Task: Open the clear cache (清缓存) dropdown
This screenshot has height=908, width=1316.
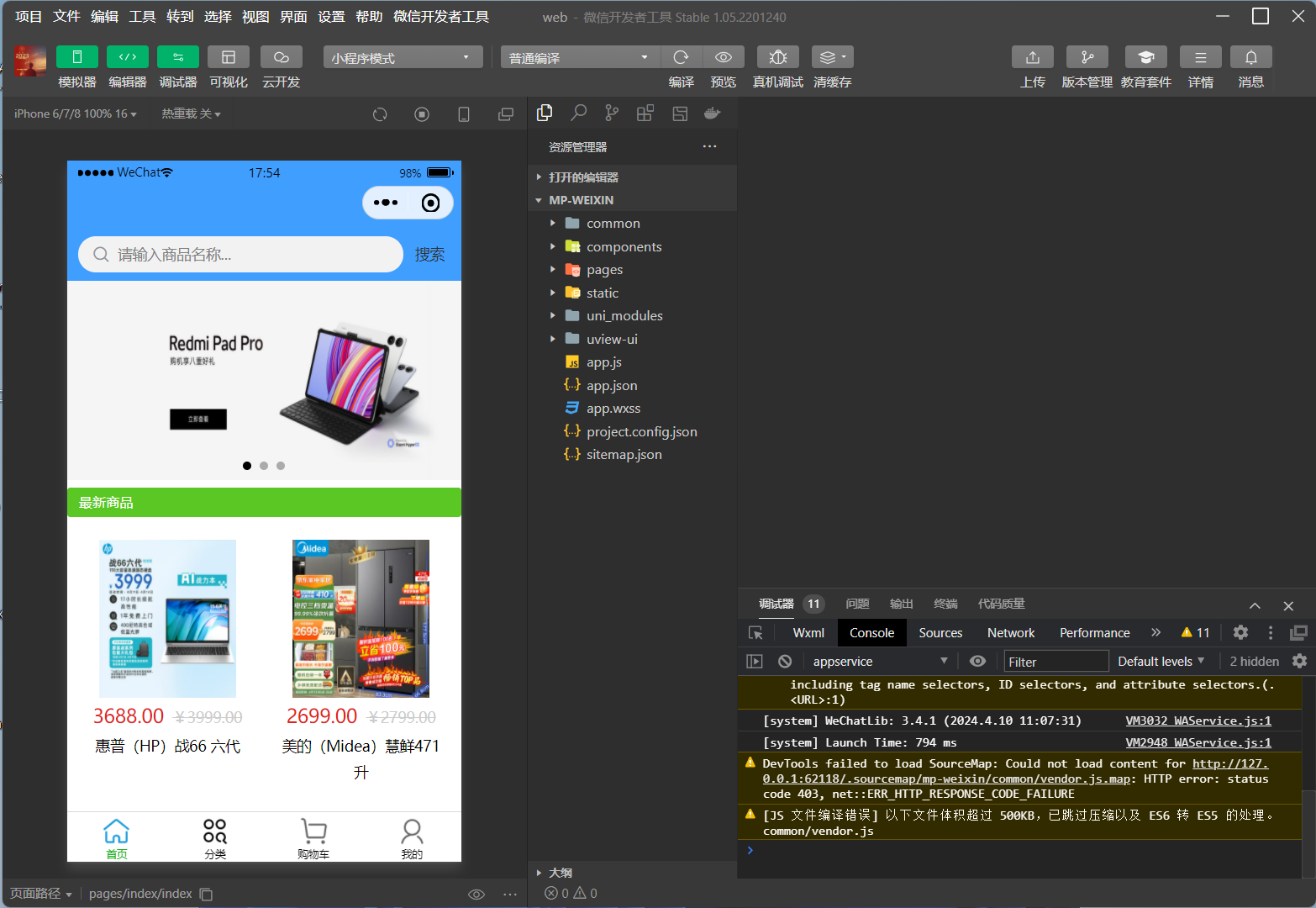Action: coord(833,57)
